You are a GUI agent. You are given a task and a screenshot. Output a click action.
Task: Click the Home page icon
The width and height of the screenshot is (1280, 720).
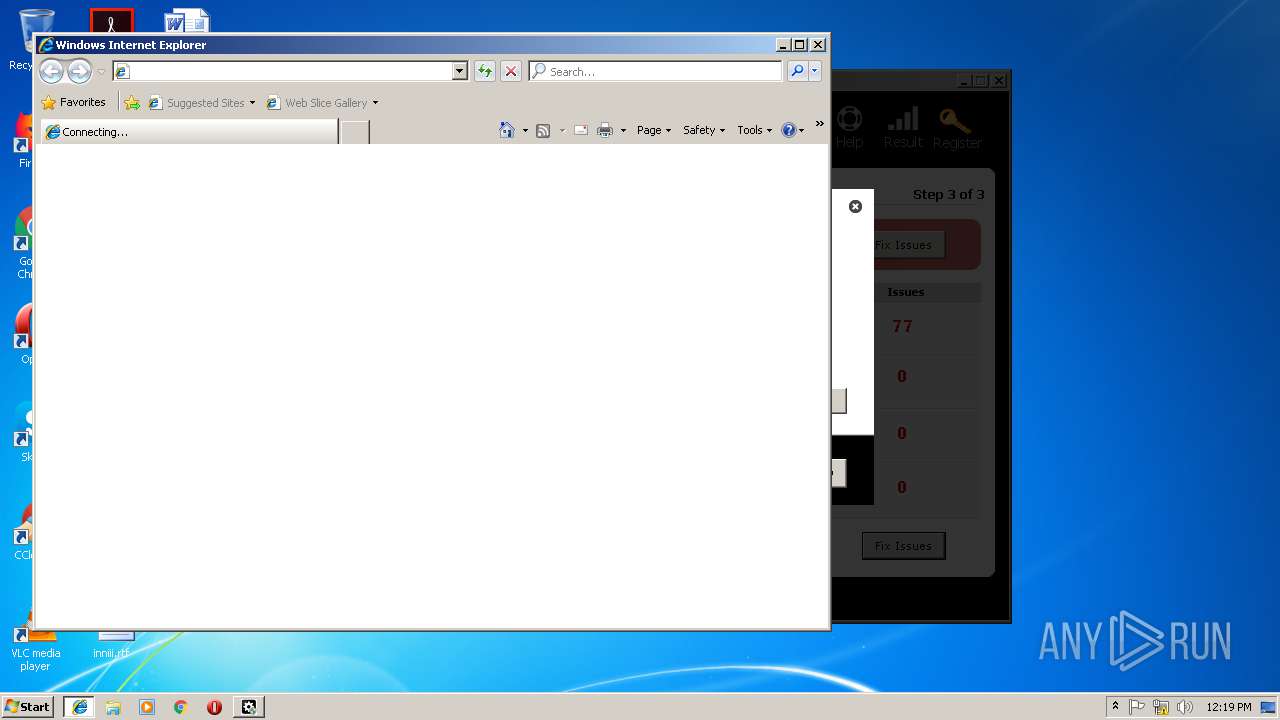(507, 130)
